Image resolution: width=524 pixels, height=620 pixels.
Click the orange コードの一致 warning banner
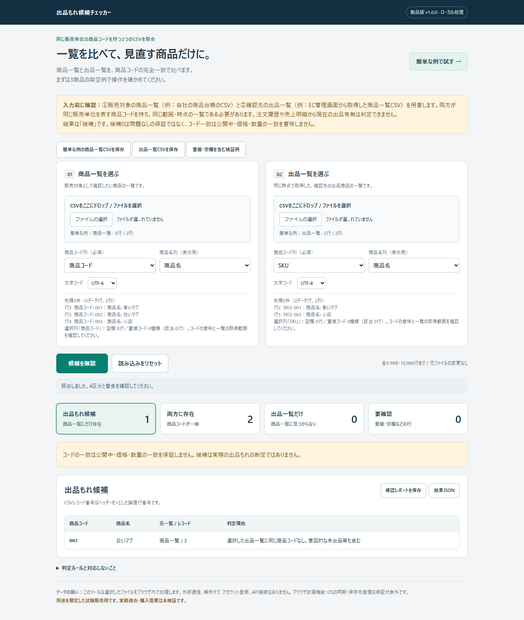click(262, 455)
